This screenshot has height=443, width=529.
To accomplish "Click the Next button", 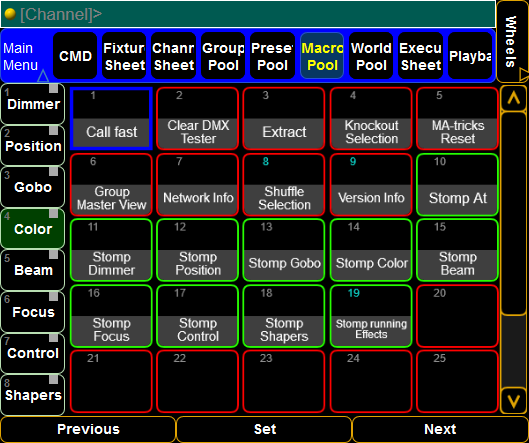I will pos(440,429).
